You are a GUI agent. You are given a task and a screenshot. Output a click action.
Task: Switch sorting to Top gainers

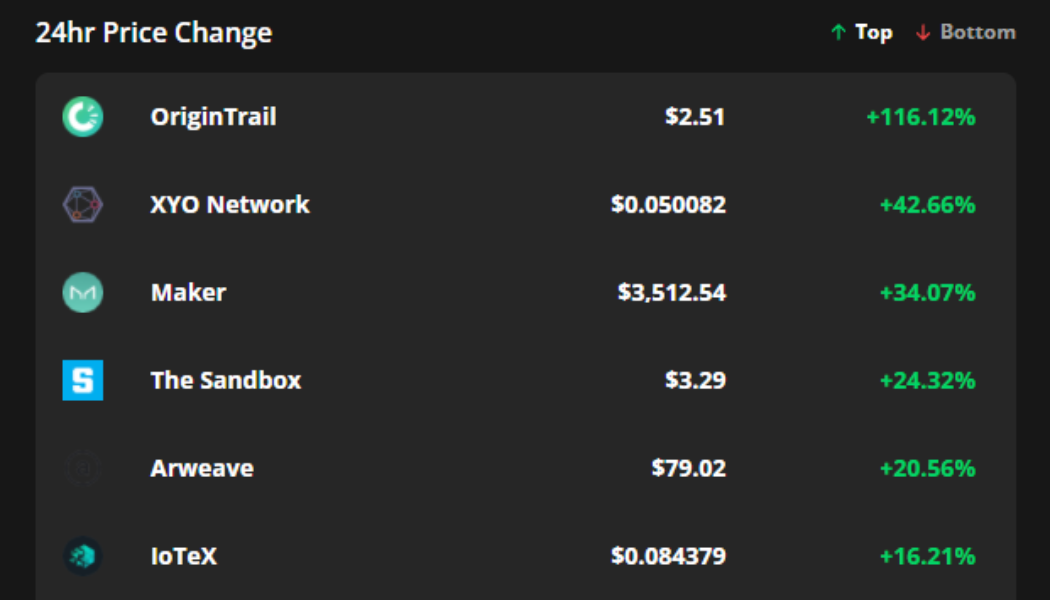pyautogui.click(x=872, y=32)
